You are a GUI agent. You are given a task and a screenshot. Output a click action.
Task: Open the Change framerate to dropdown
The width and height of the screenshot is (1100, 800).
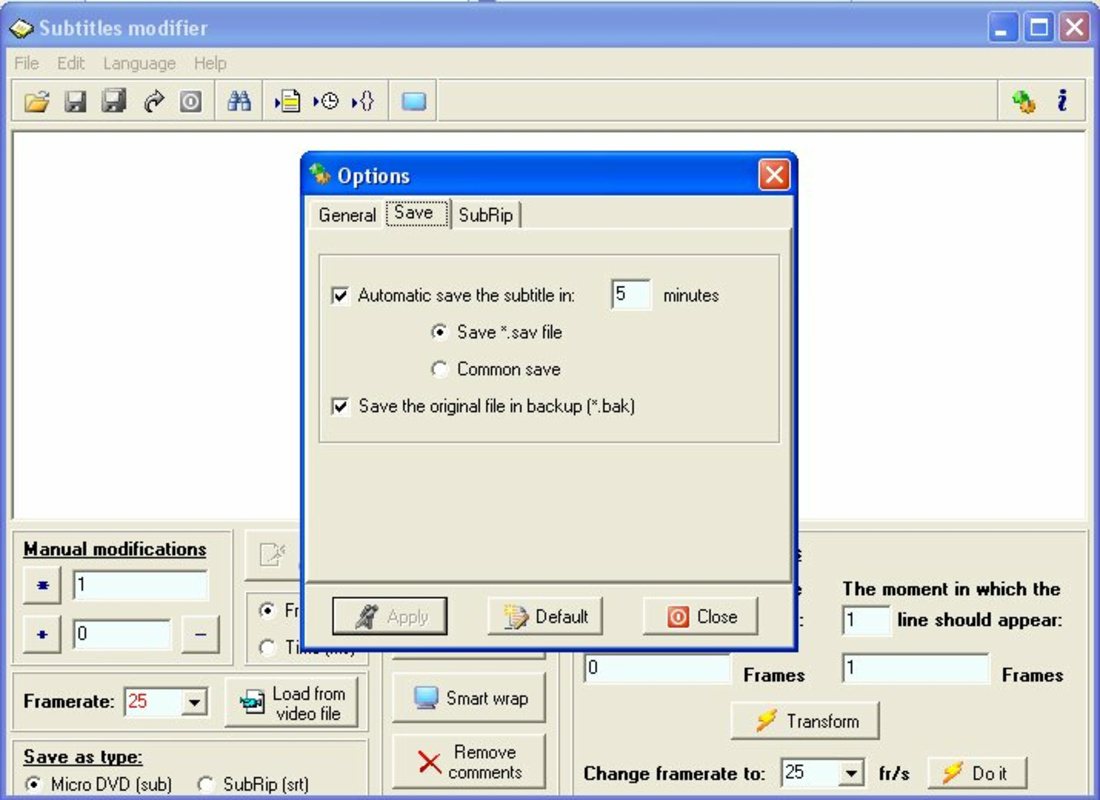coord(851,773)
